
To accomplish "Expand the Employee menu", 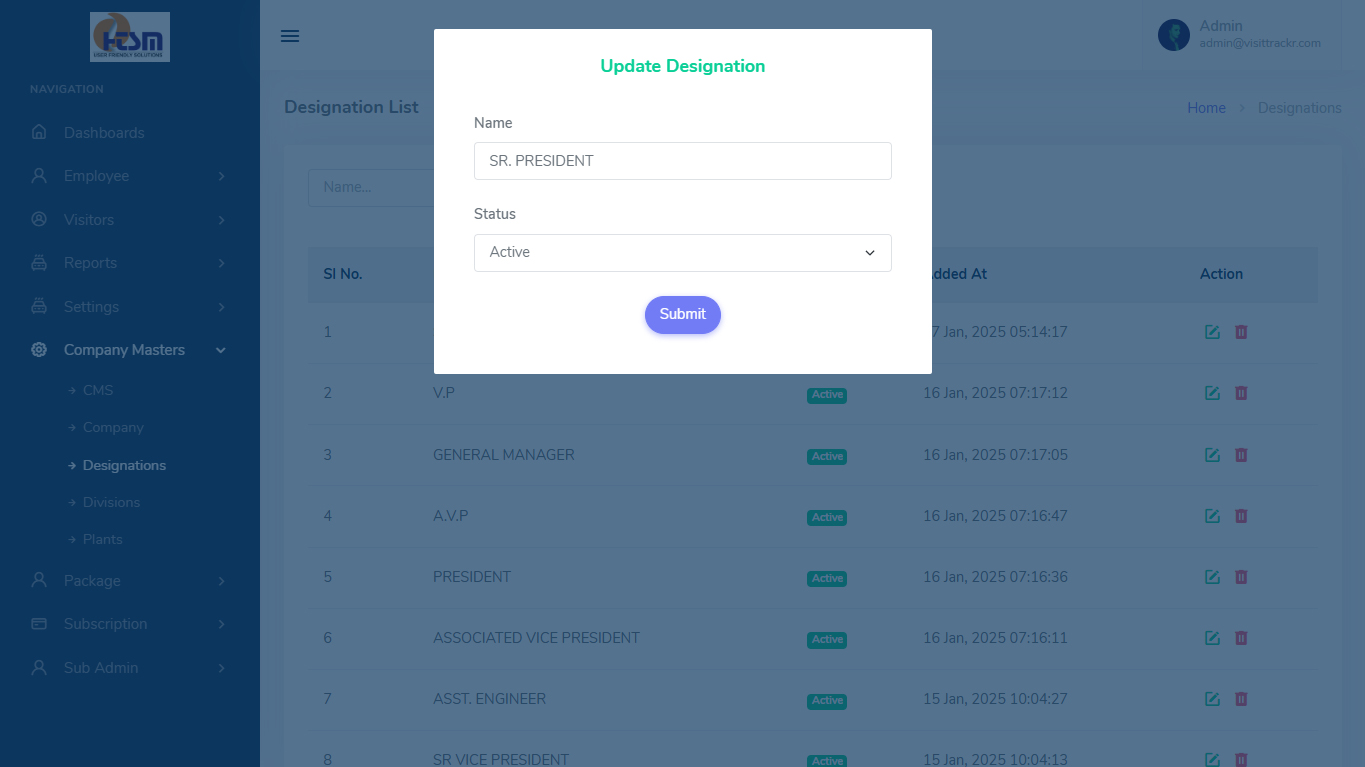I will click(x=130, y=176).
